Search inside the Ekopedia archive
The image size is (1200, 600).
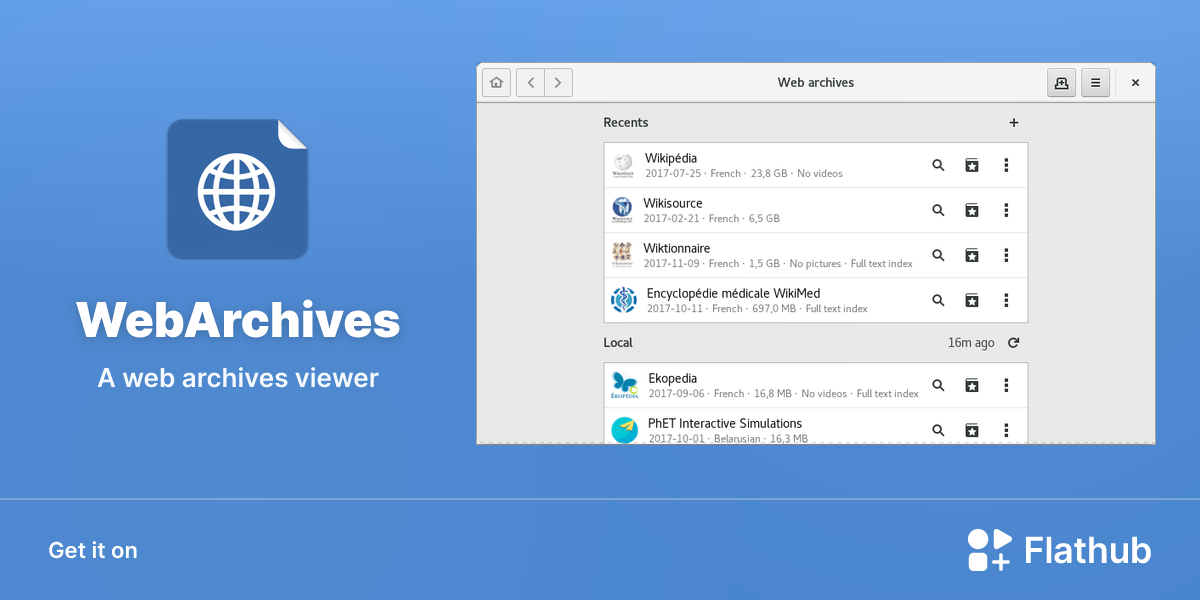(x=938, y=385)
